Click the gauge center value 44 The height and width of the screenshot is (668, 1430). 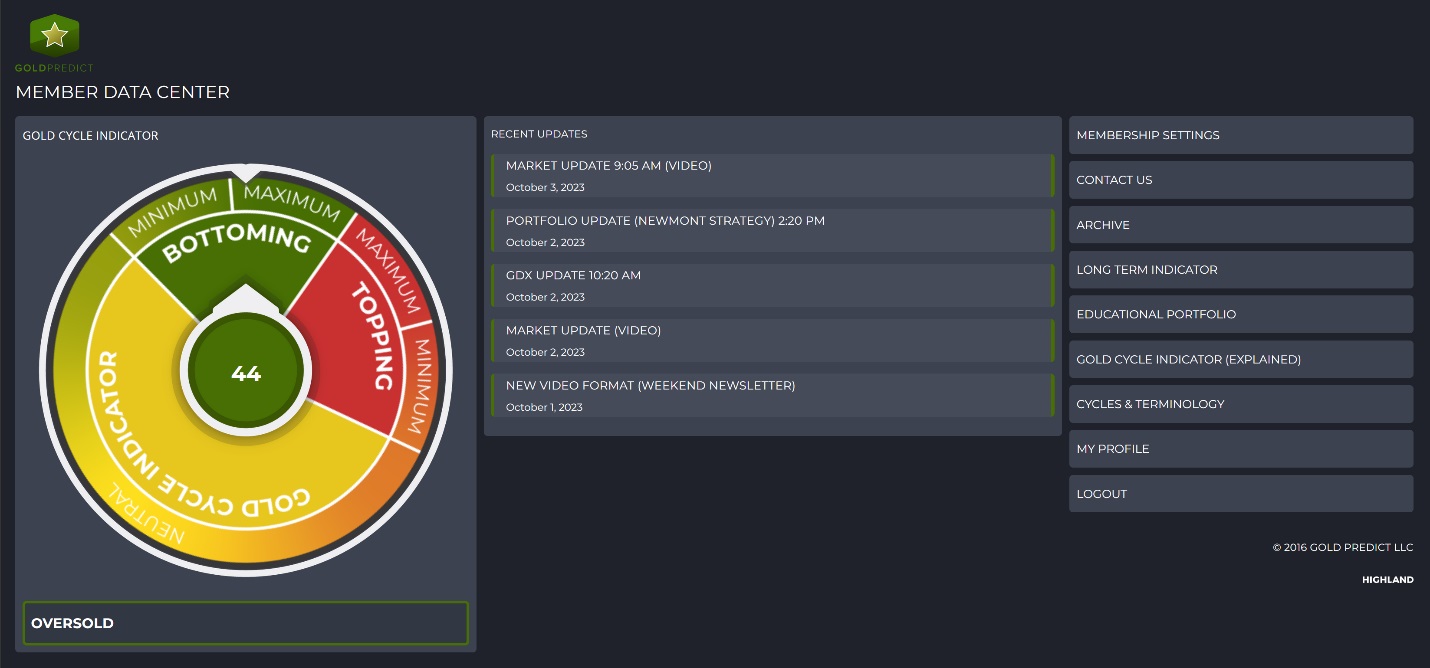click(246, 373)
